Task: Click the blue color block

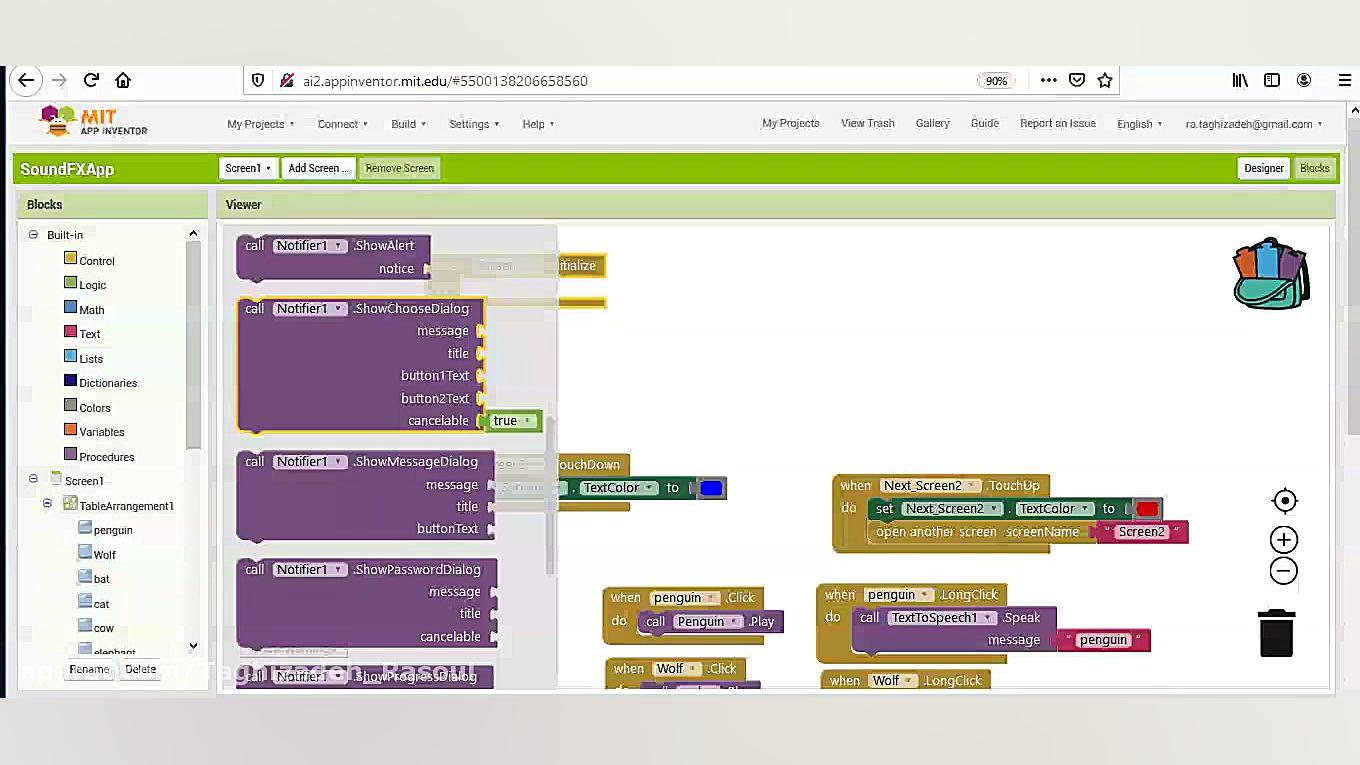Action: (711, 488)
